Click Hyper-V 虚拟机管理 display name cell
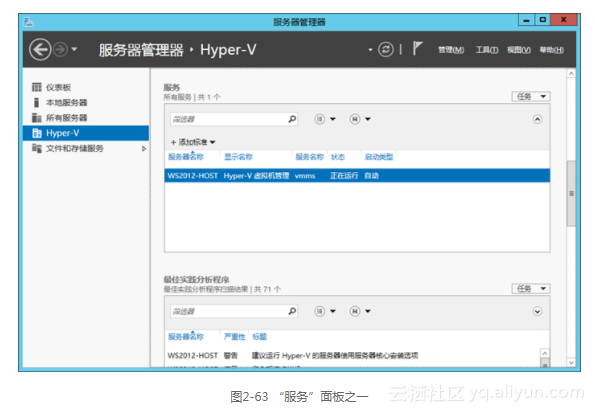The width and height of the screenshot is (595, 413). point(256,176)
